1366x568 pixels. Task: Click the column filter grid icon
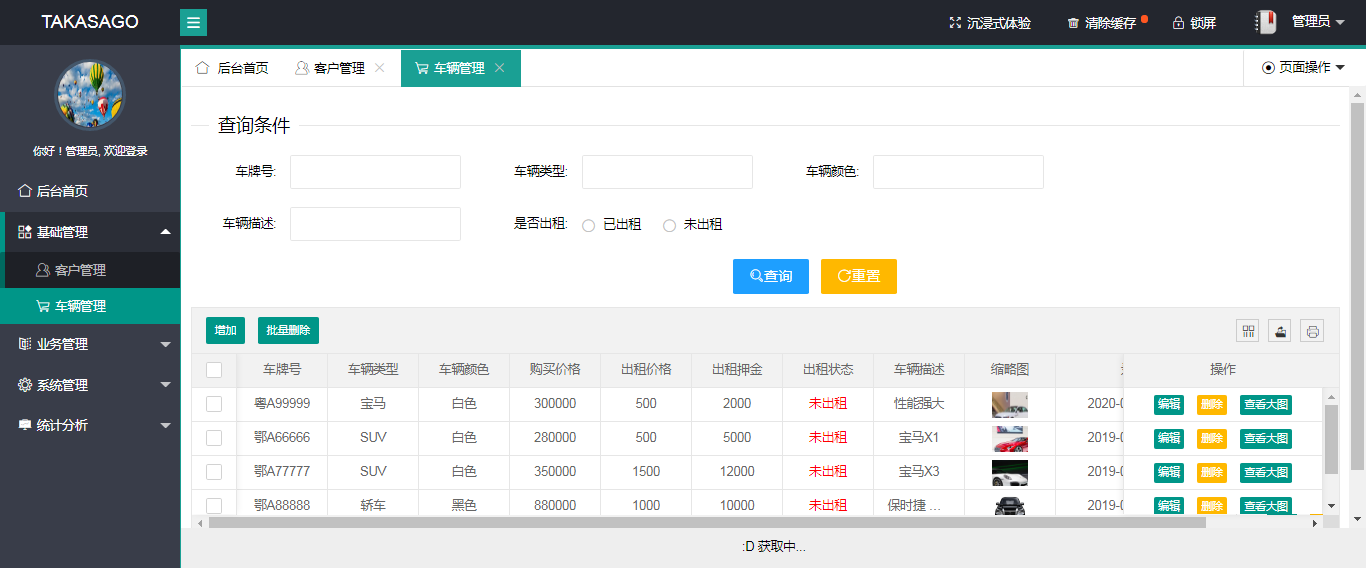click(x=1248, y=331)
